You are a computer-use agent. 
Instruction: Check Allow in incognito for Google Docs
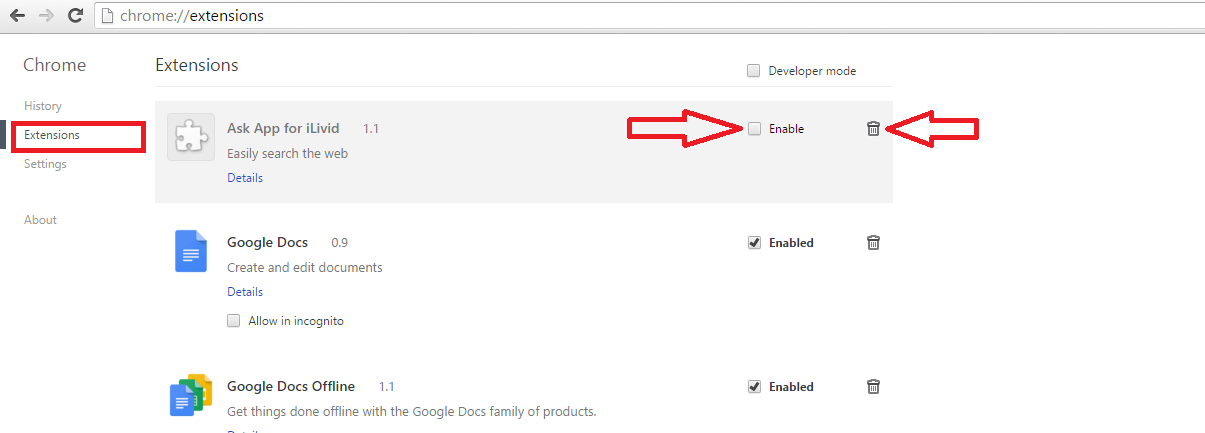coord(234,321)
